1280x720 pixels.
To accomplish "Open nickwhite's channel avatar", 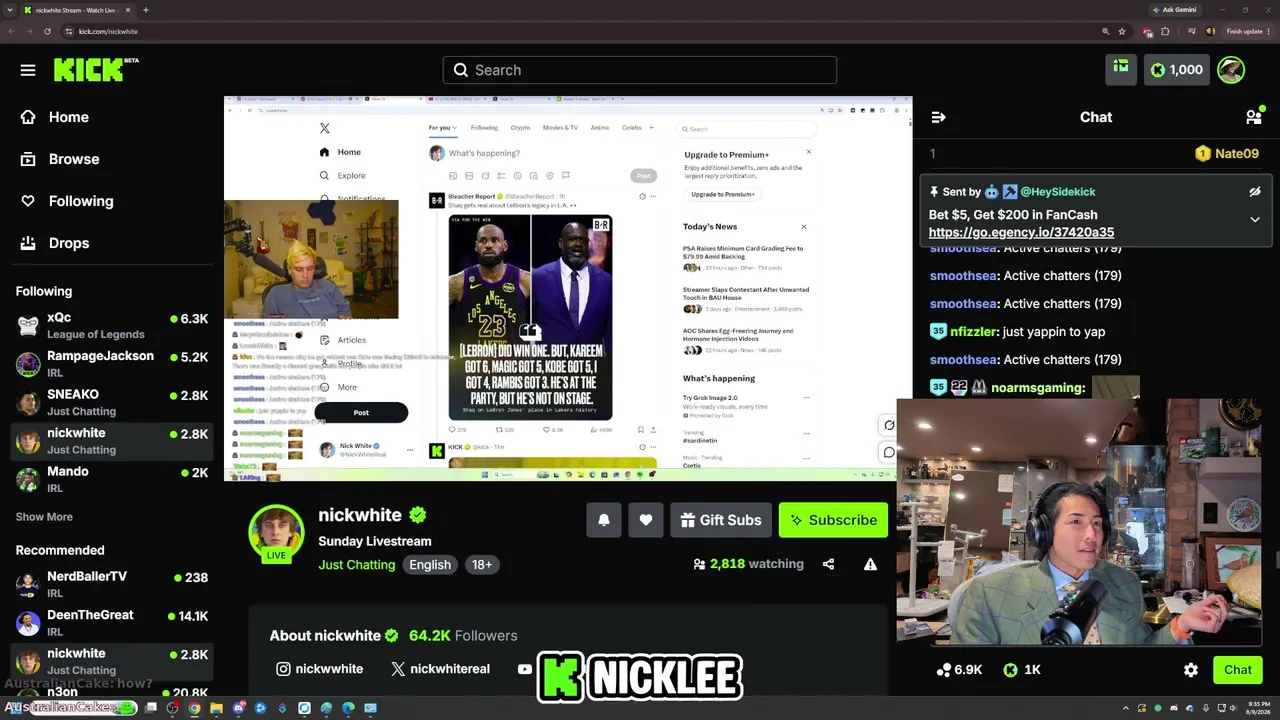I will click(x=276, y=534).
